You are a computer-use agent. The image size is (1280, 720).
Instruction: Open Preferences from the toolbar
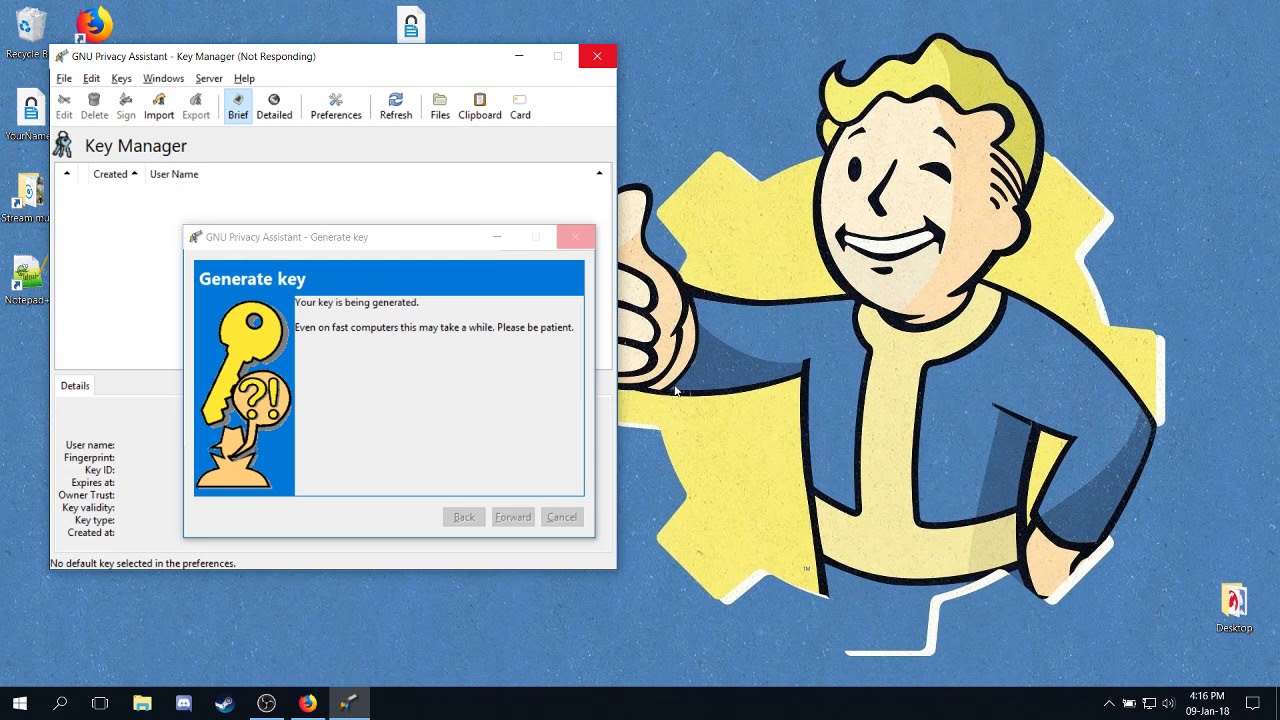tap(336, 106)
